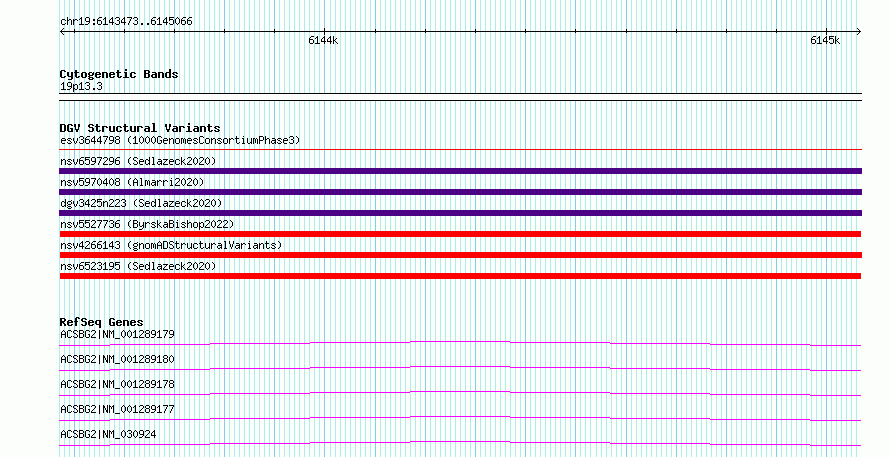Click the thin red esv3644798 variant line
This screenshot has width=890, height=457.
(460, 150)
